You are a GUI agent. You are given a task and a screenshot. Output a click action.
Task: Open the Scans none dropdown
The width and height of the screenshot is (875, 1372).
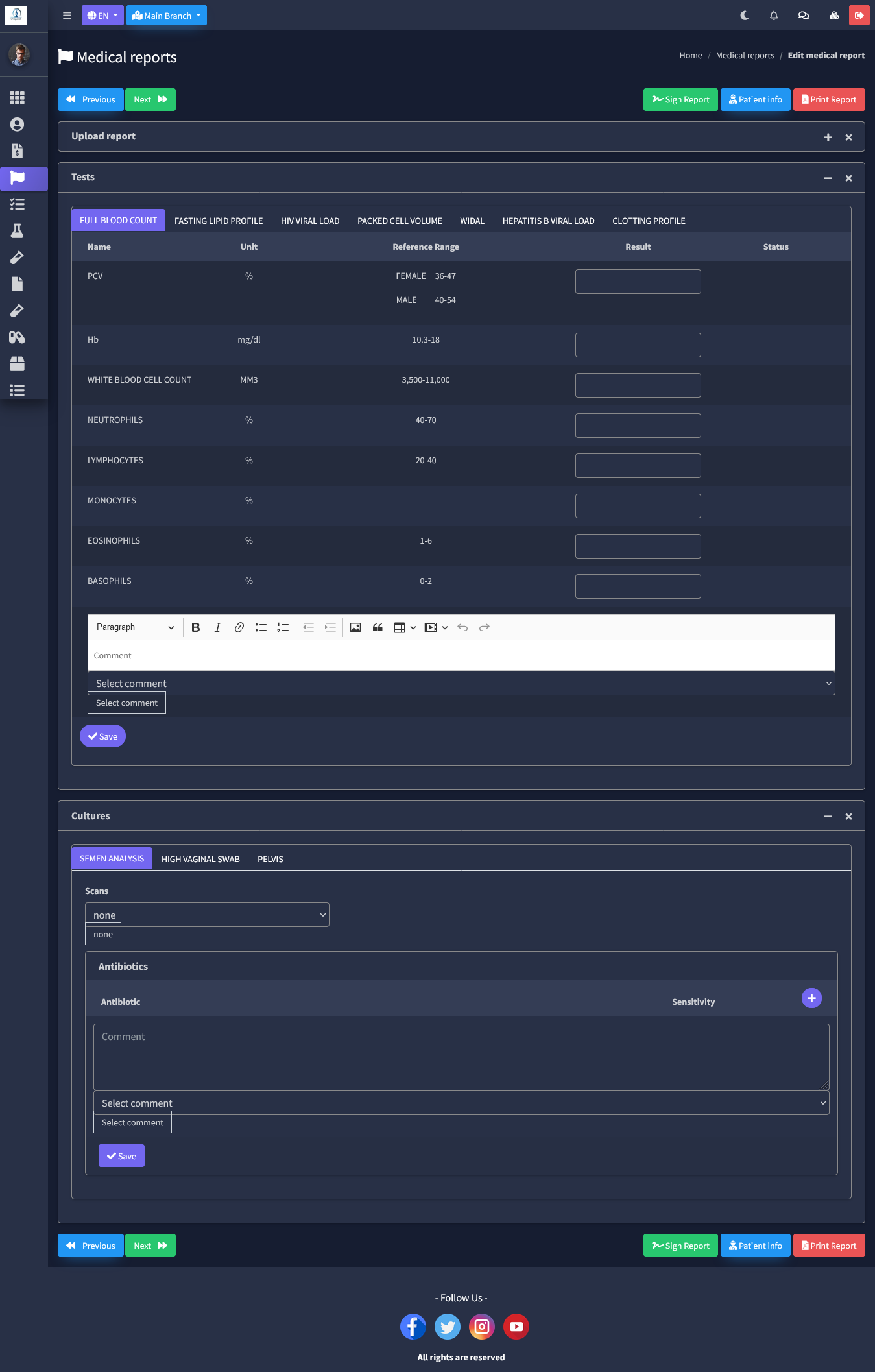tap(207, 915)
